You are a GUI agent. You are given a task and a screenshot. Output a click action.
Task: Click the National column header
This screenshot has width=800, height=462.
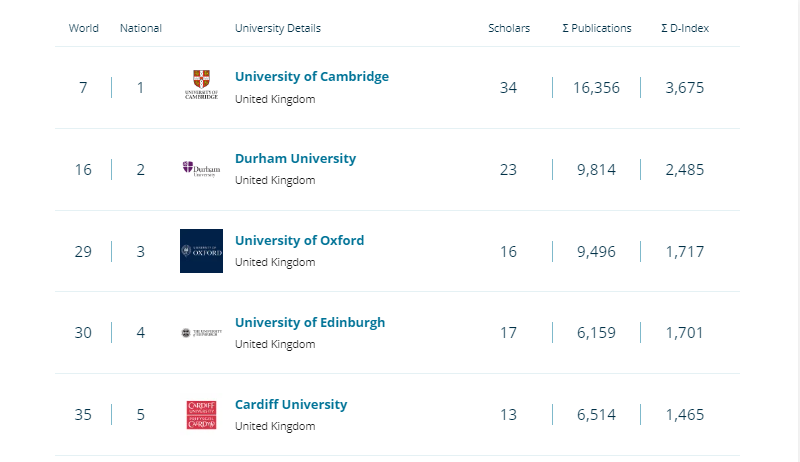[x=141, y=28]
